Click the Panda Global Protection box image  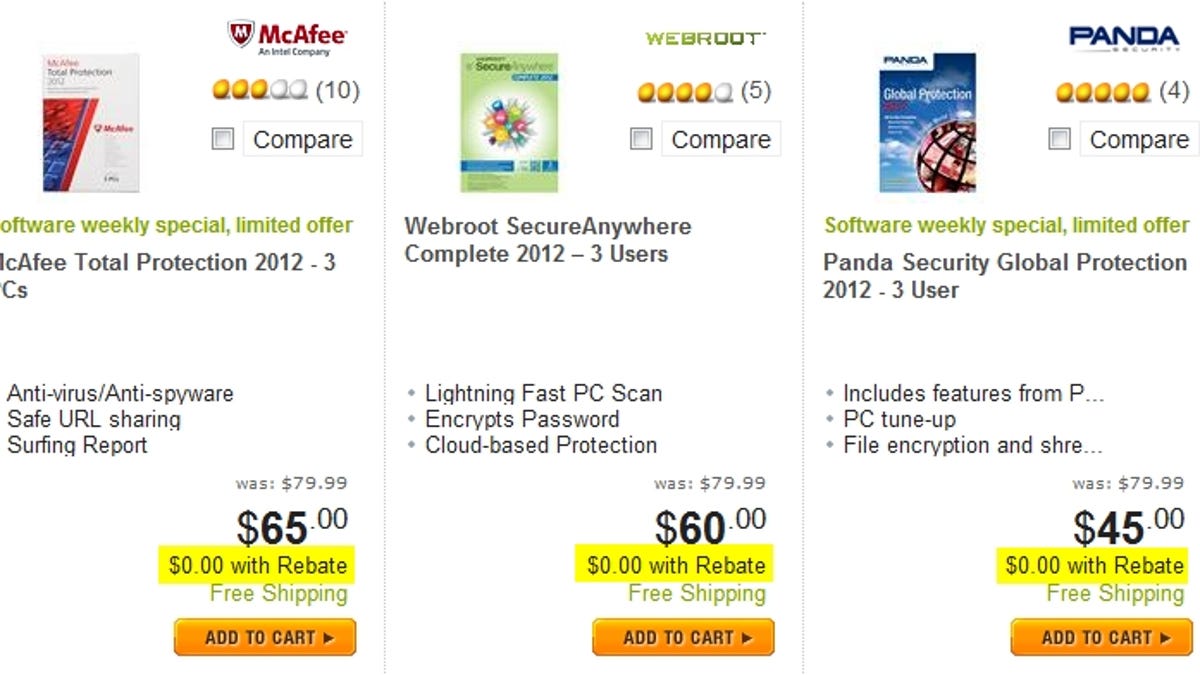point(926,122)
